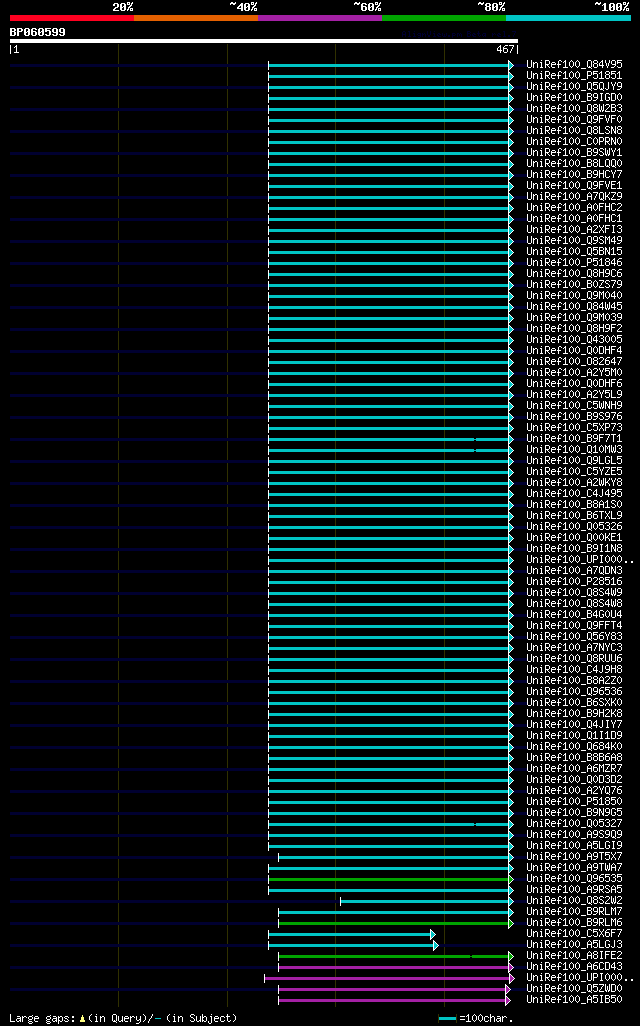Click the =100char. scale legend
Image resolution: width=640 pixels, height=1026 pixels.
tap(476, 1018)
